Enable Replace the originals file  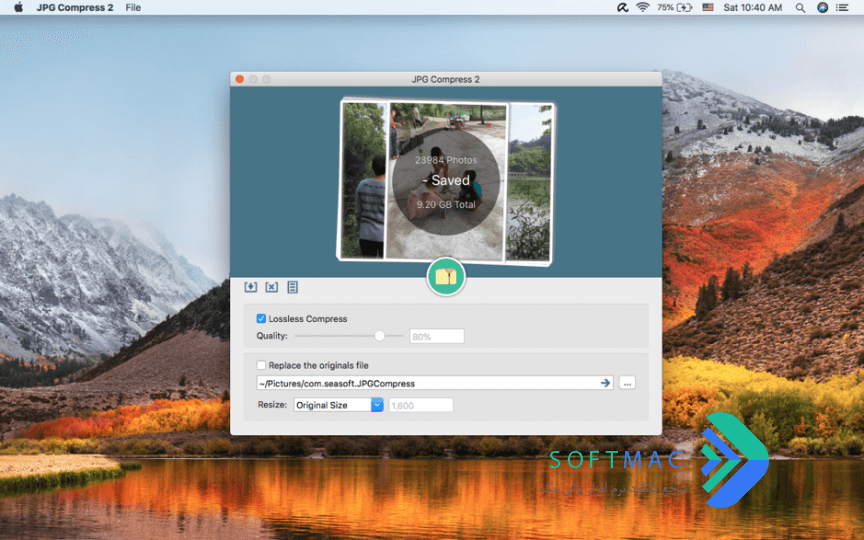click(261, 365)
